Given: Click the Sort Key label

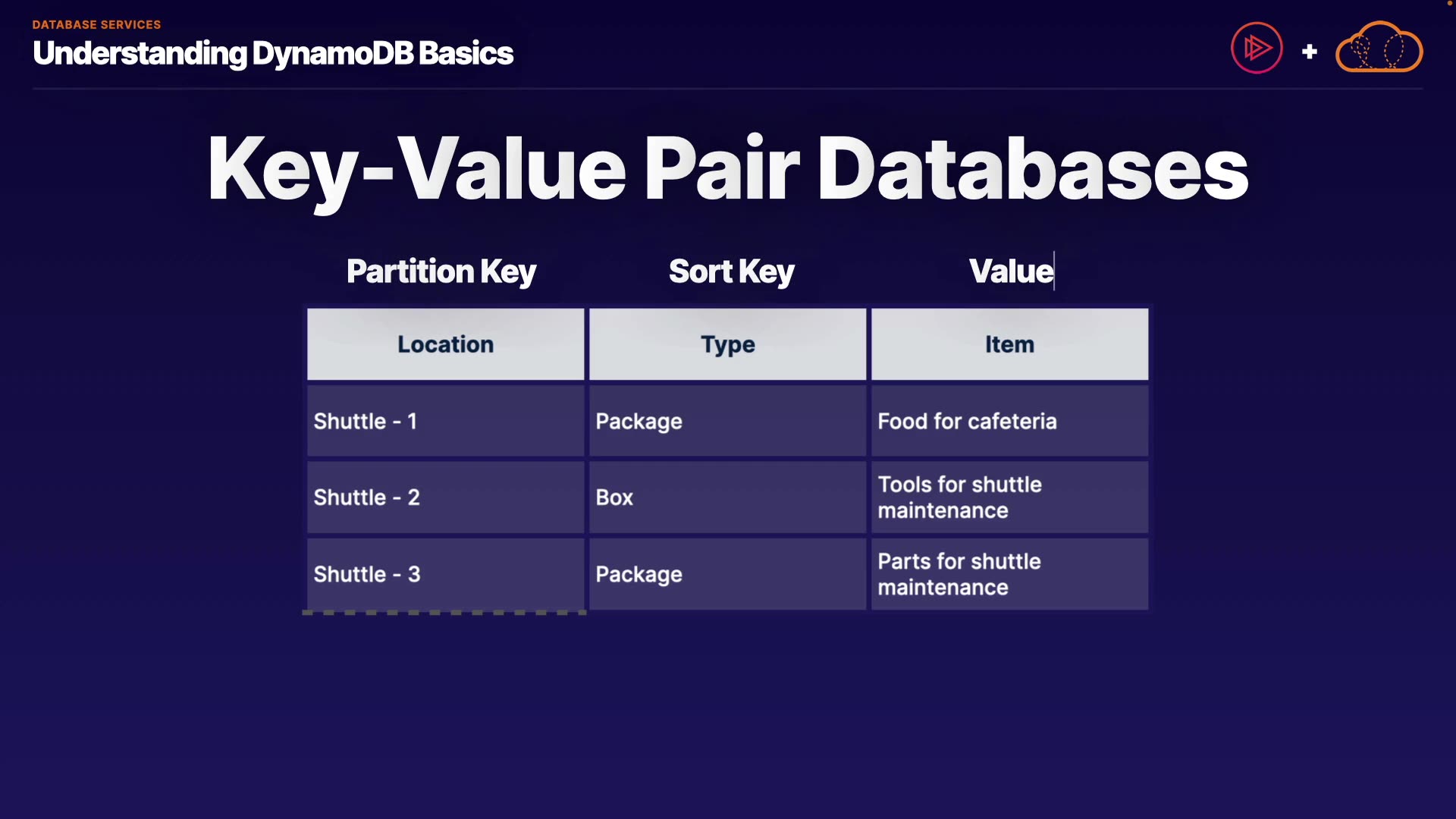Looking at the screenshot, I should [731, 271].
